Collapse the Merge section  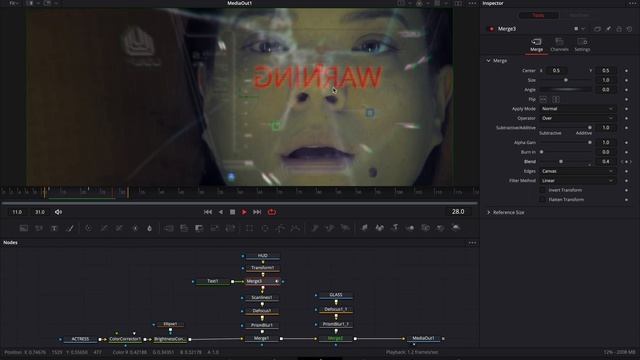pos(489,60)
